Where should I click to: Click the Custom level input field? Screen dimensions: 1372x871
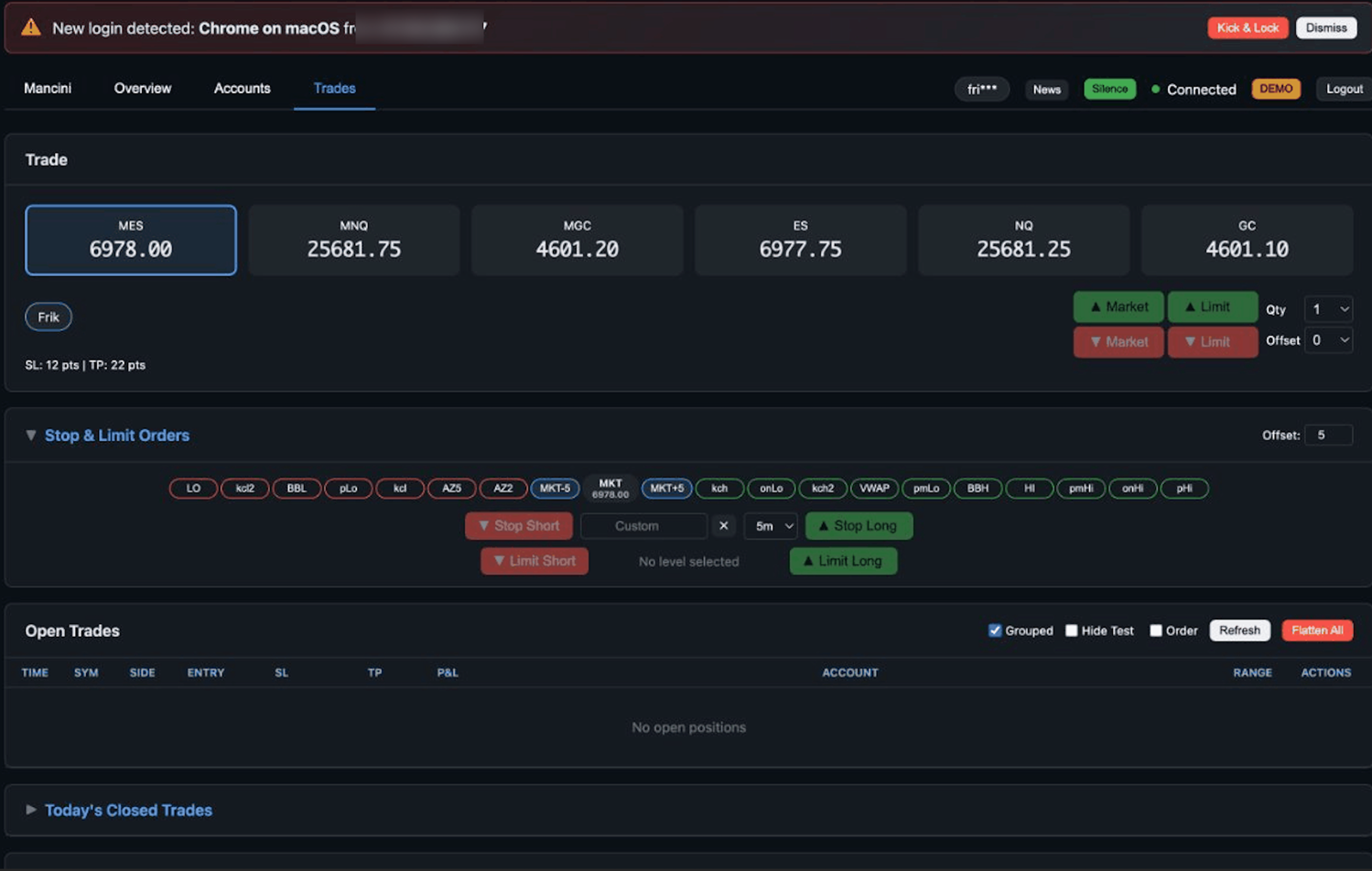coord(643,526)
